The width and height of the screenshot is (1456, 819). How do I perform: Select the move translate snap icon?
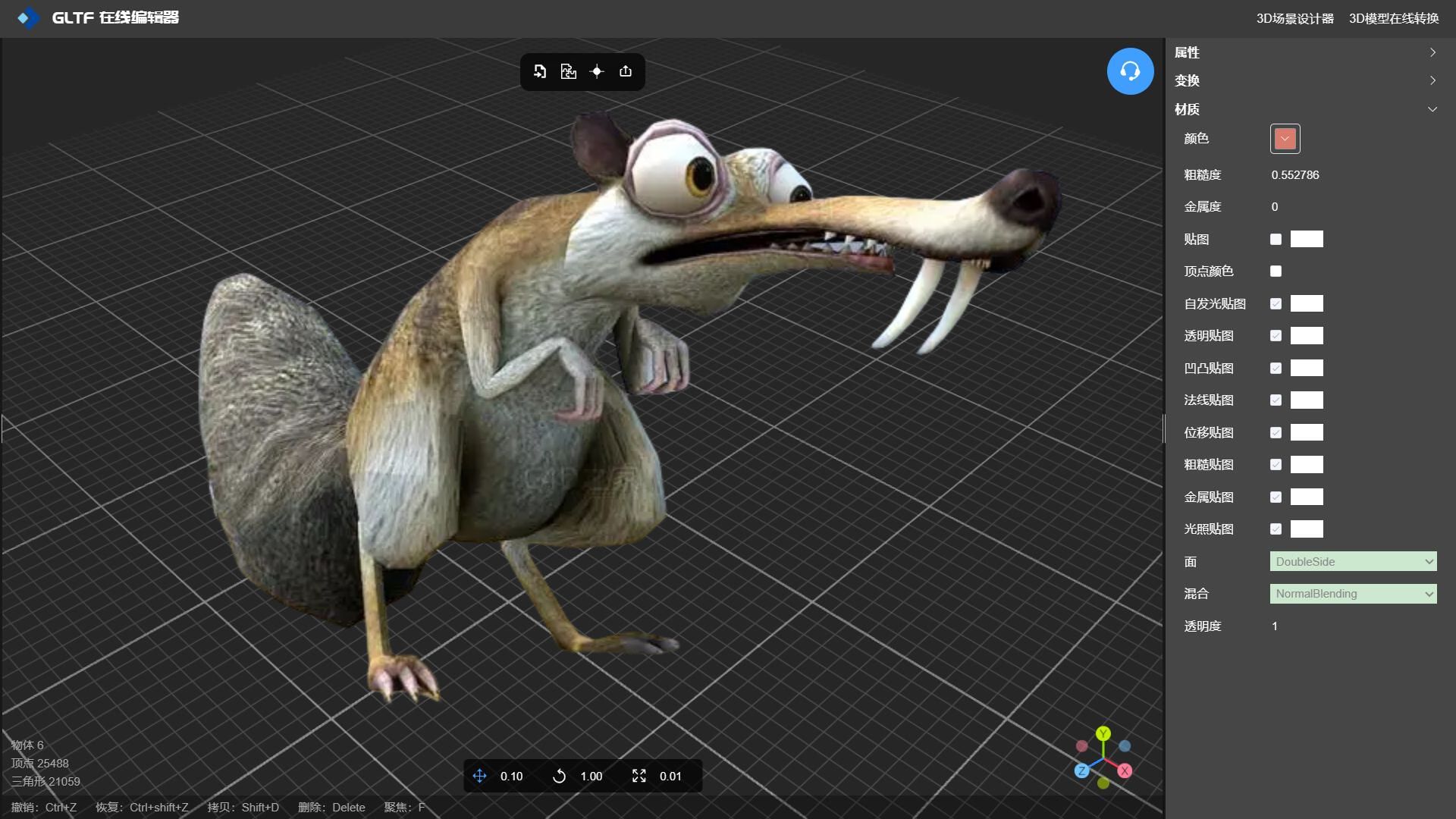[x=479, y=776]
